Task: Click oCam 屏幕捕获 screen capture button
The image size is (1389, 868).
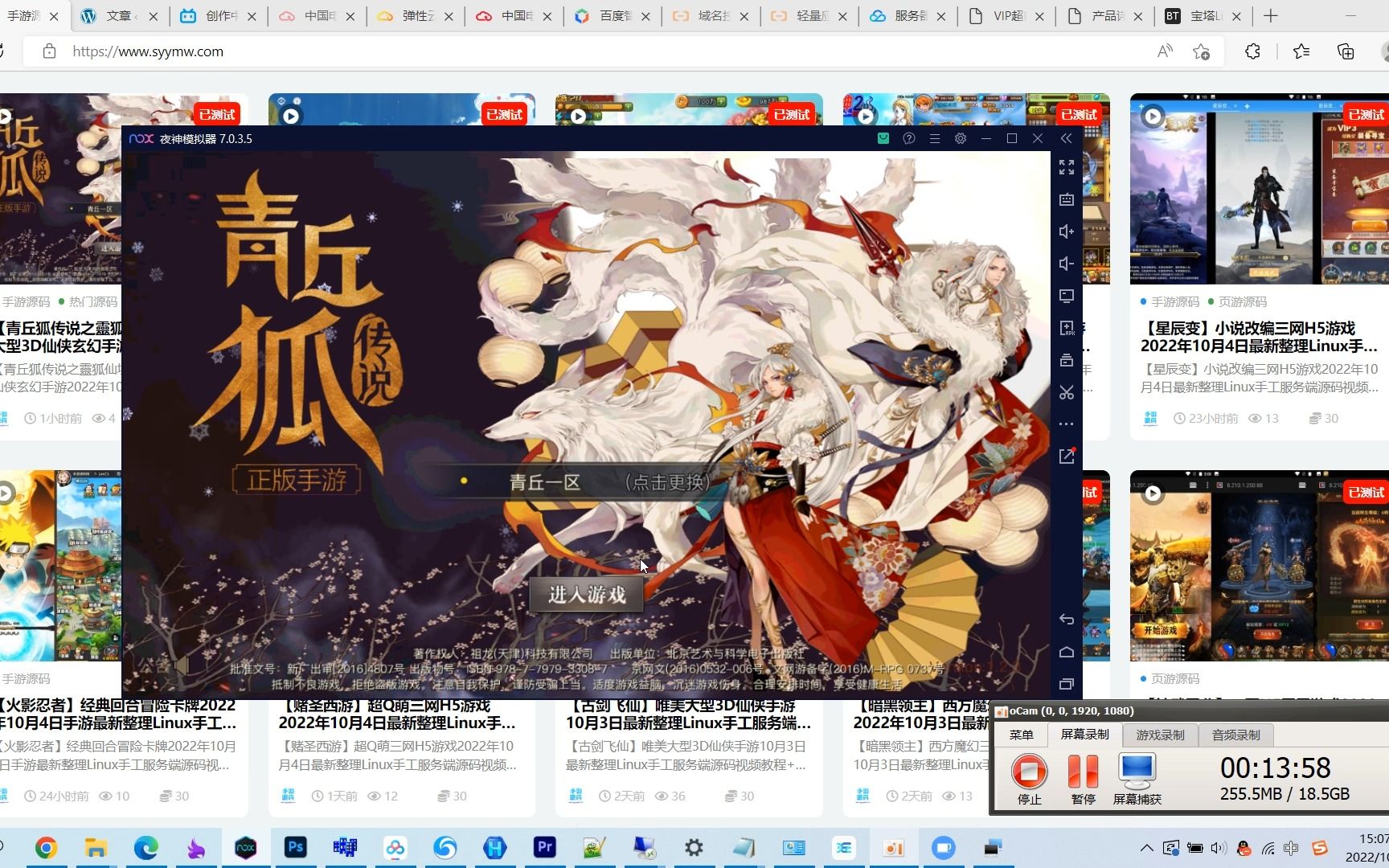Action: click(x=1137, y=780)
